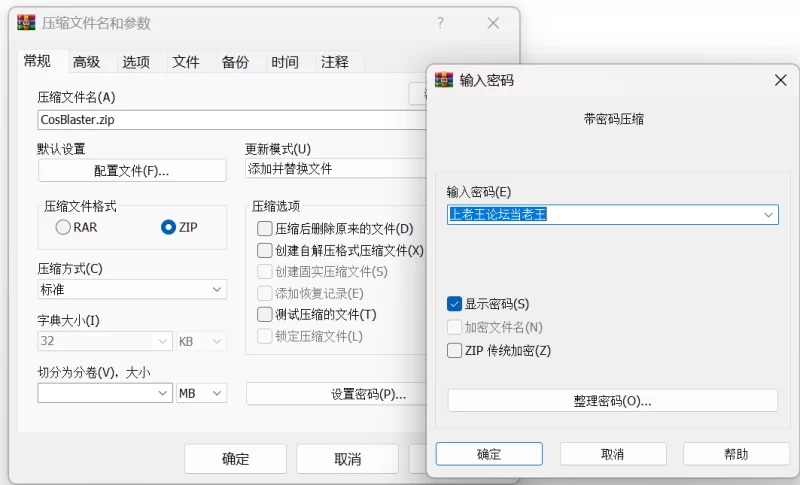Expand the 压缩方式 dropdown
This screenshot has height=485, width=800.
[217, 290]
